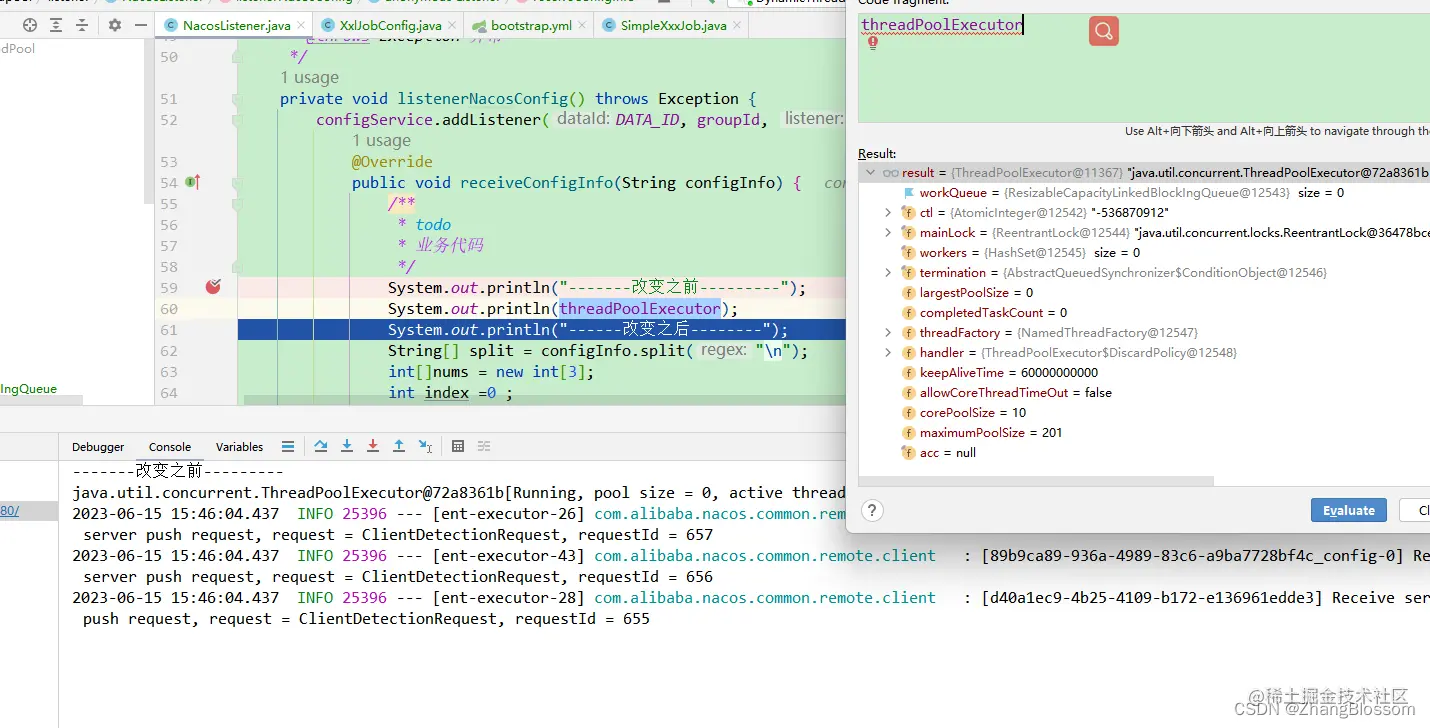Click the orange search icon in Evaluate dialog
1430x728 pixels.
point(1104,31)
